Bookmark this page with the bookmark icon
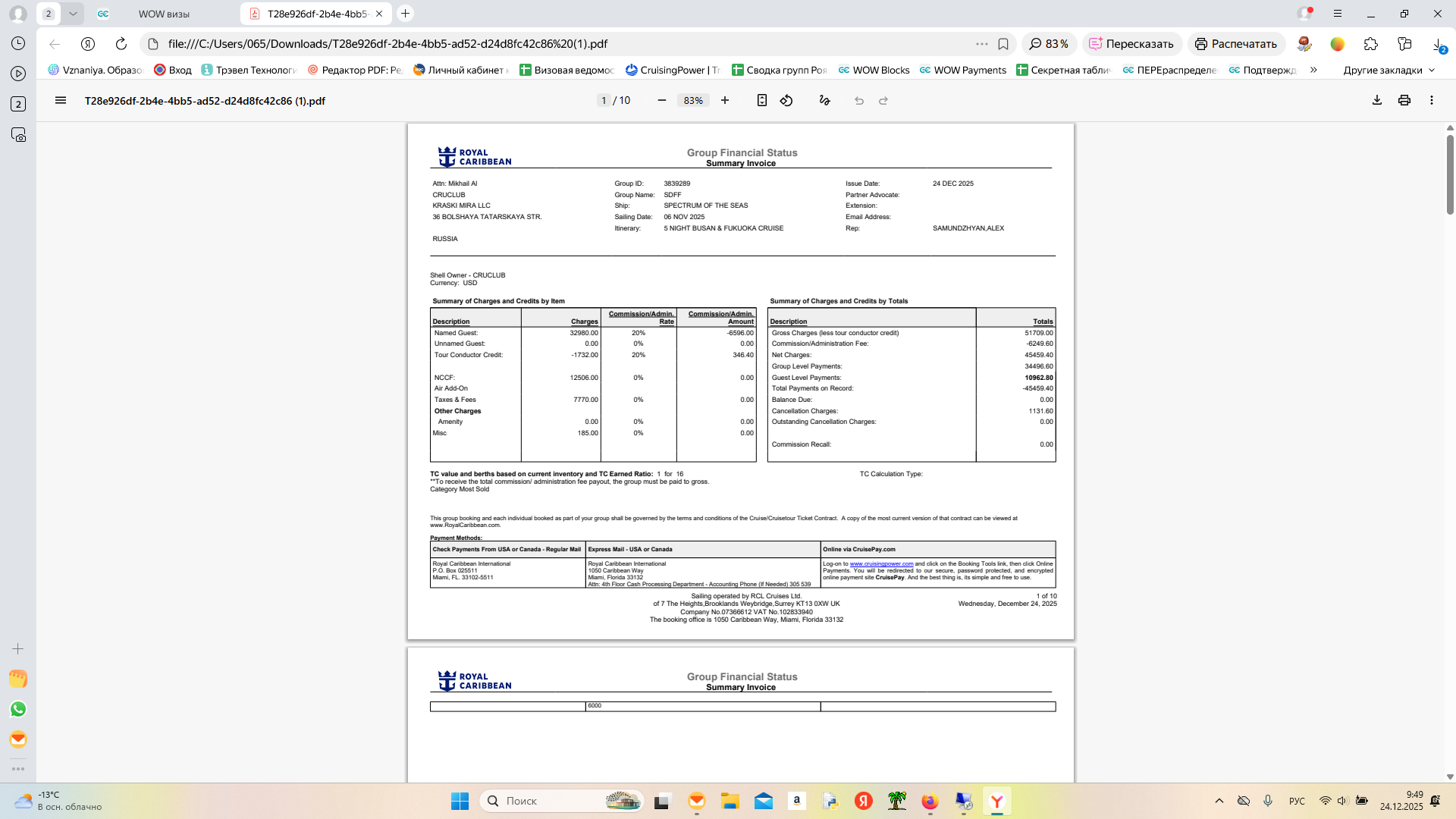The image size is (1456, 819). point(1003,44)
